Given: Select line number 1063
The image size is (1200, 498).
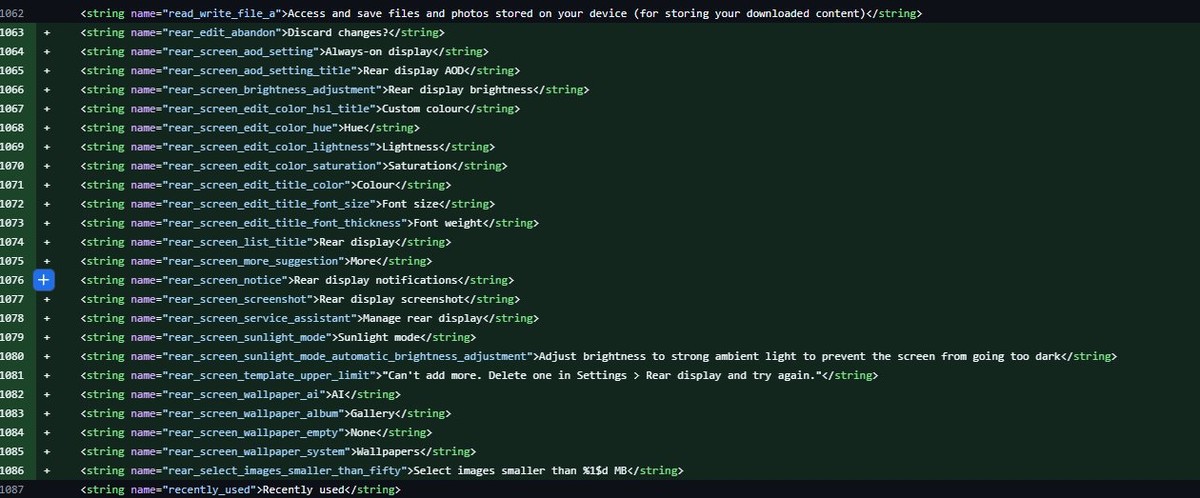Looking at the screenshot, I should pos(13,32).
